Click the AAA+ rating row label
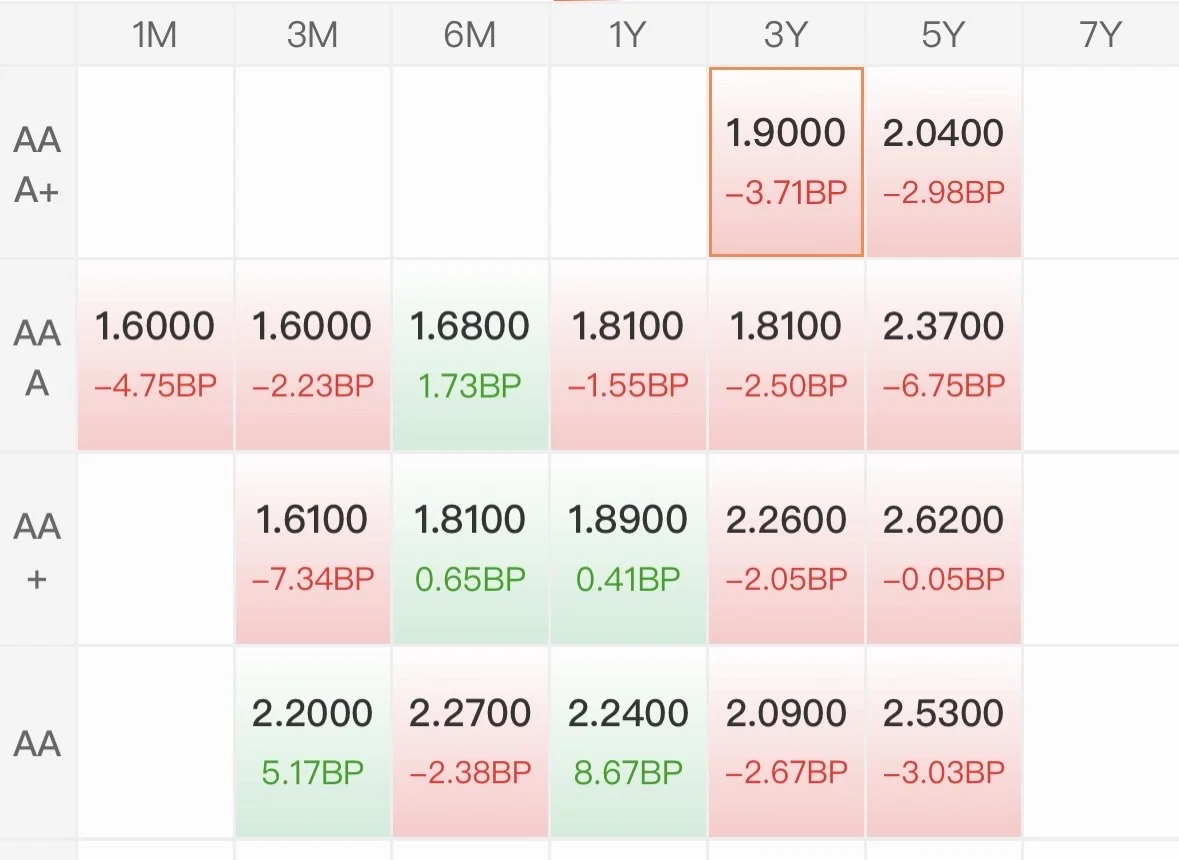This screenshot has height=860, width=1179. pyautogui.click(x=38, y=163)
